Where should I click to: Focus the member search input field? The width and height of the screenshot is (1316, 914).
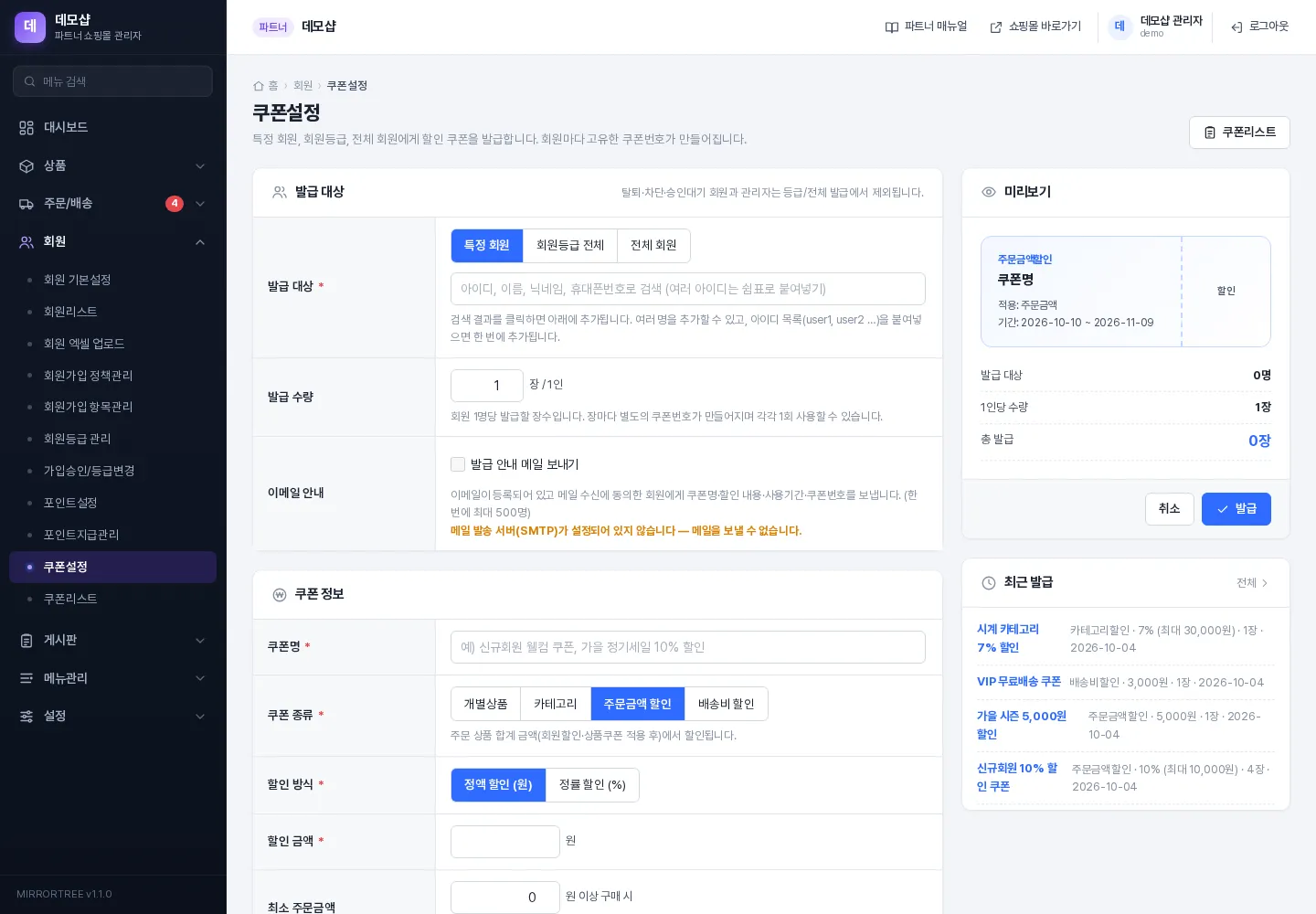point(688,289)
